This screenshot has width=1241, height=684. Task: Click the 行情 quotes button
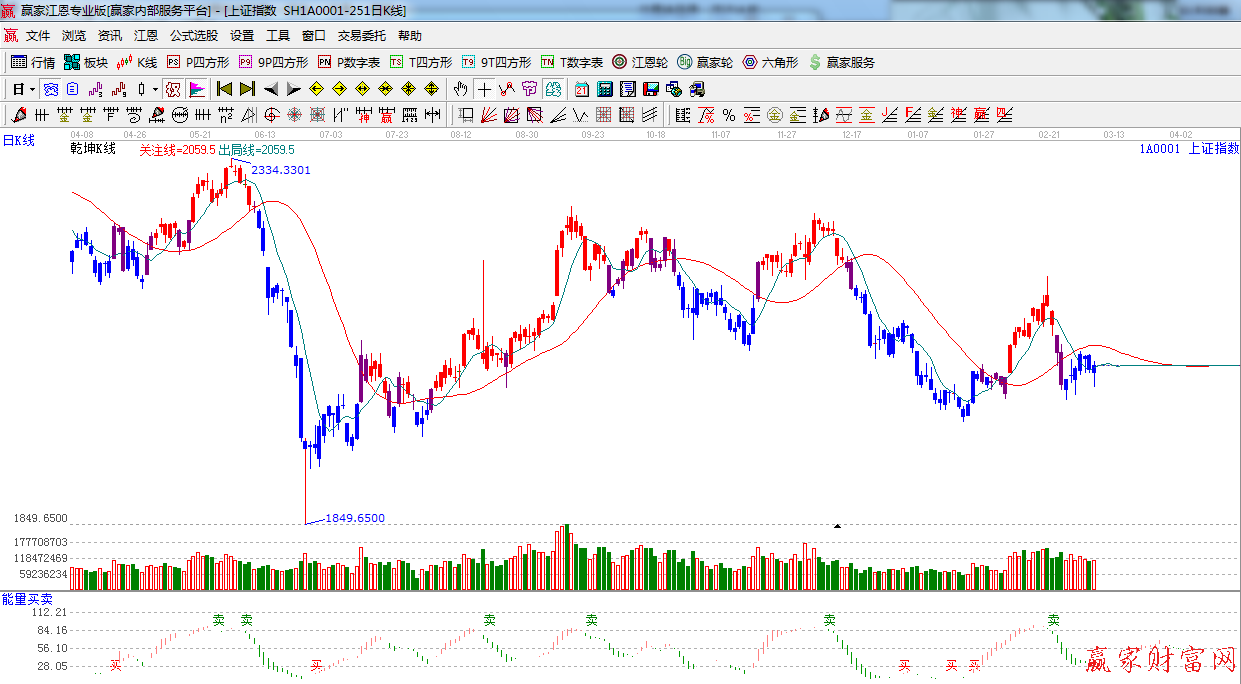point(33,62)
